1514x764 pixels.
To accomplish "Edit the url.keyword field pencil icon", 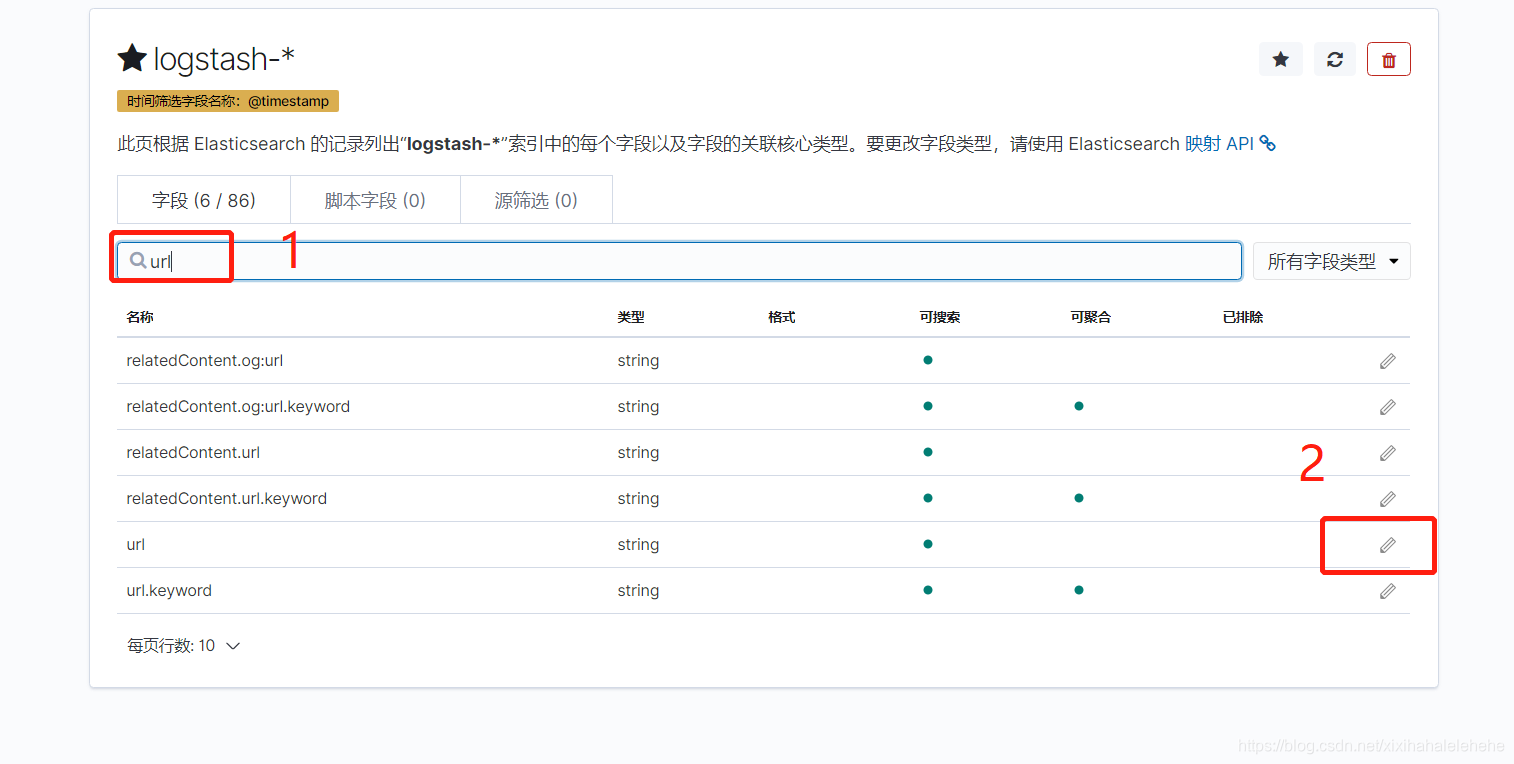I will coord(1387,591).
